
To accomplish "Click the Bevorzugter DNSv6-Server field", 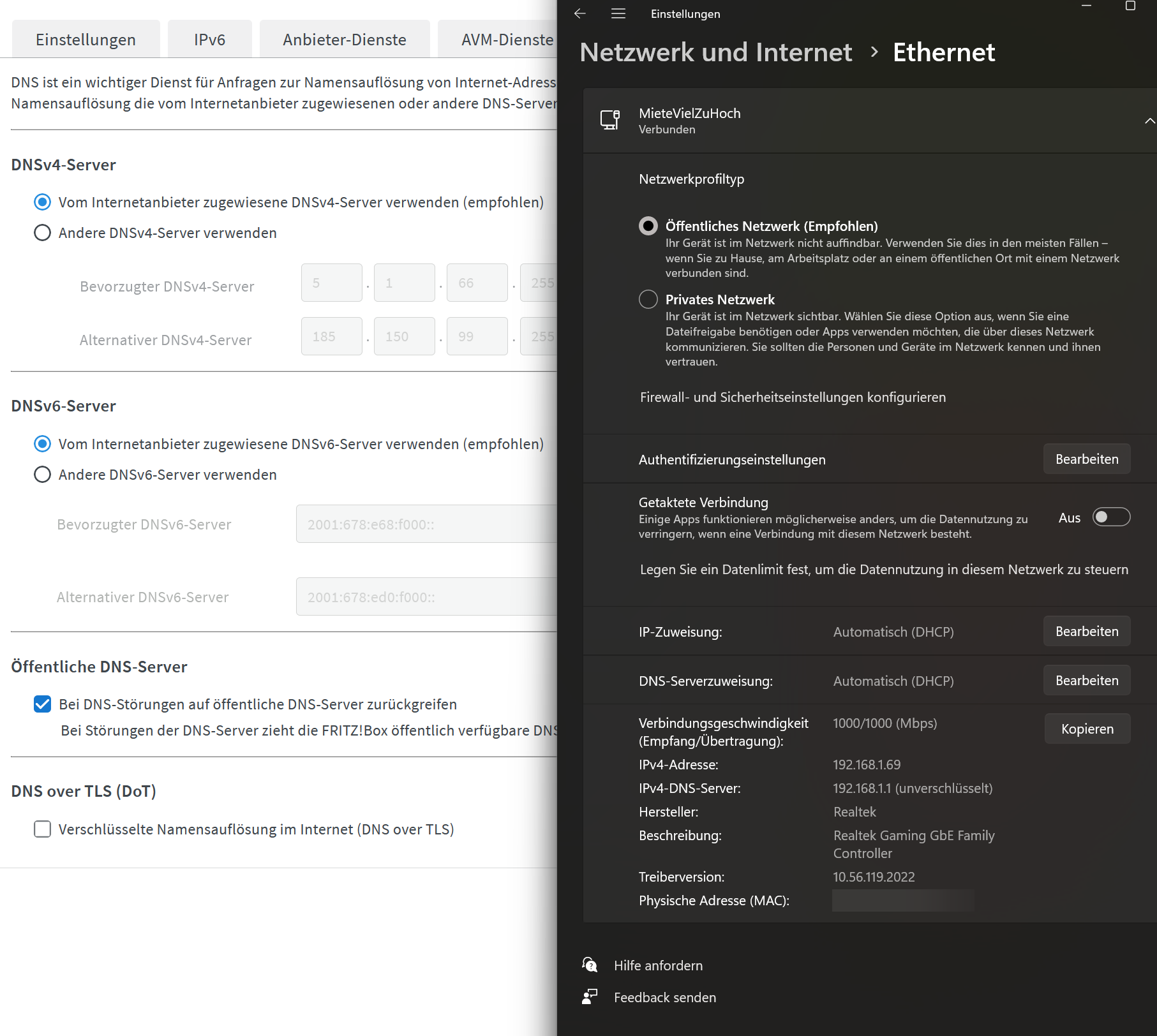I will point(426,524).
